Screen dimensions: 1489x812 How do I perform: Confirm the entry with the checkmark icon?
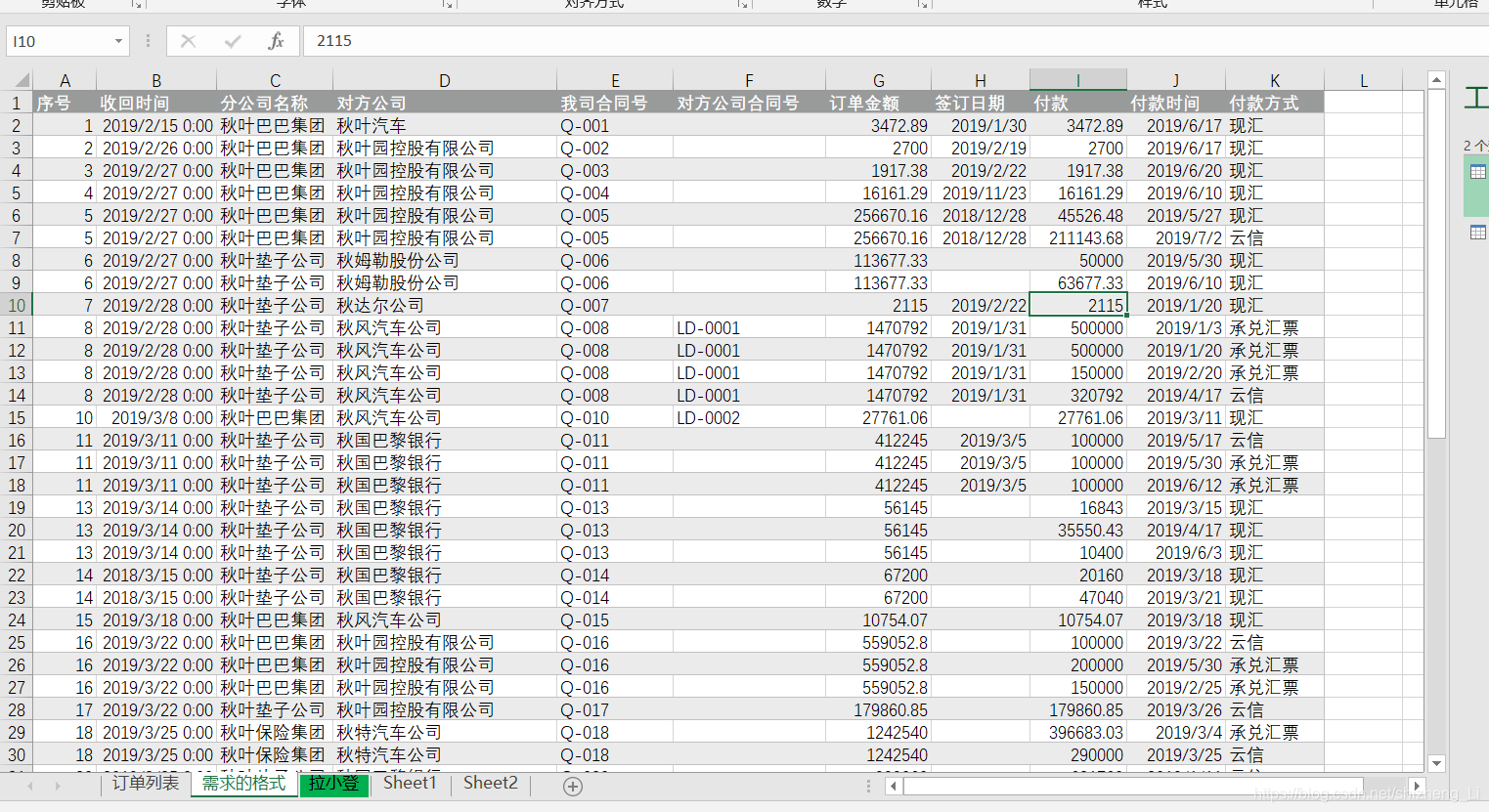[x=233, y=41]
